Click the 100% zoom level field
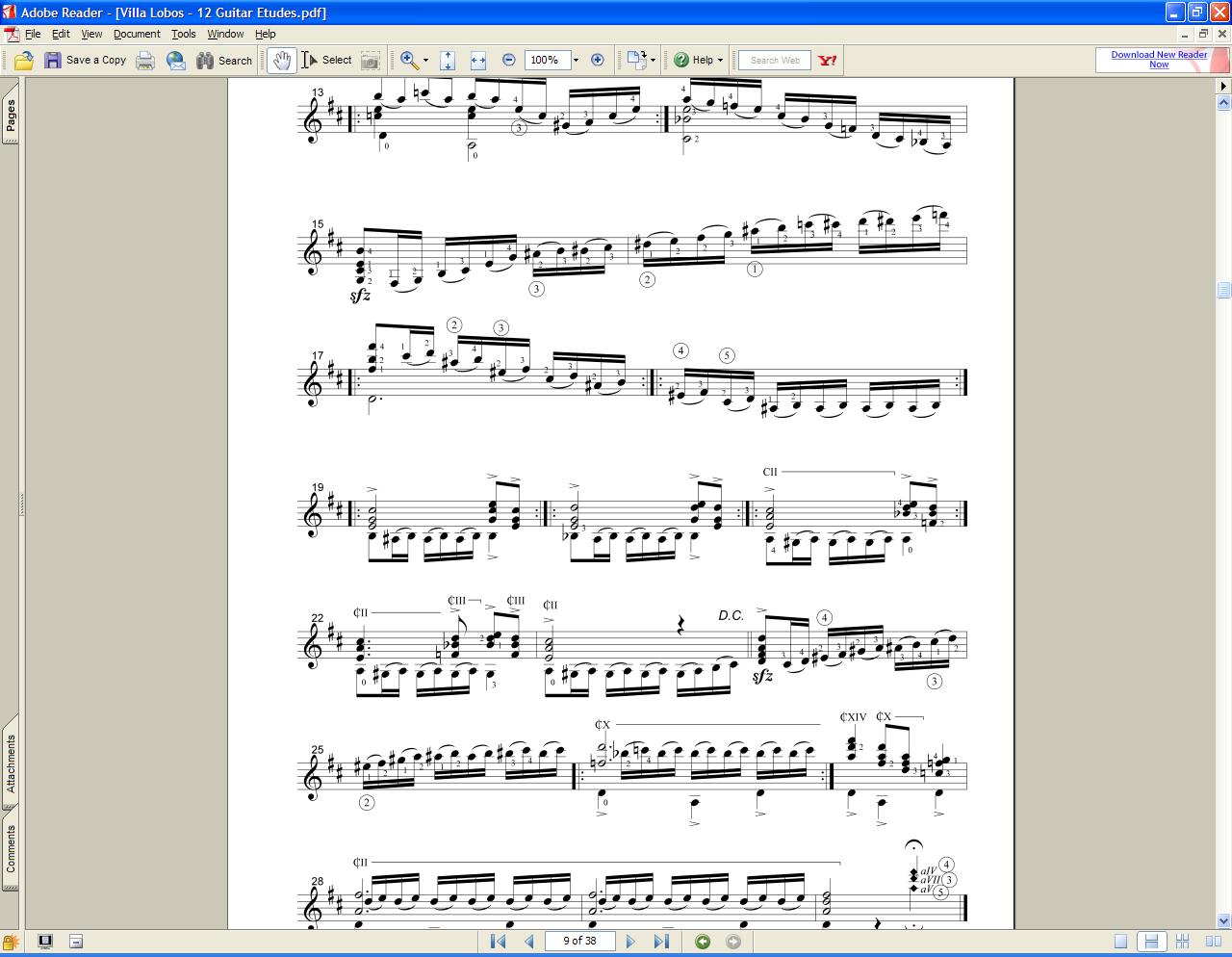 point(547,60)
